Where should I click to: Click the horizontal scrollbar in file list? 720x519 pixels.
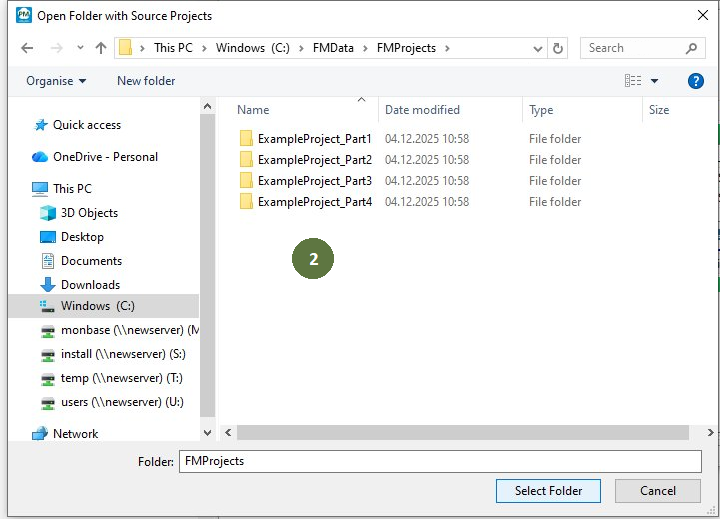pyautogui.click(x=462, y=433)
